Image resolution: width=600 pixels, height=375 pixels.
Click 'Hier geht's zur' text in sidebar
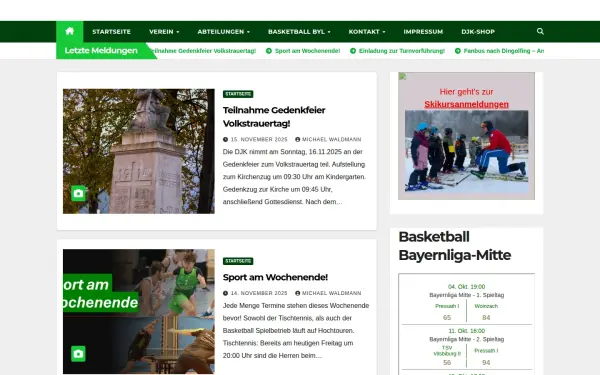[x=466, y=92]
